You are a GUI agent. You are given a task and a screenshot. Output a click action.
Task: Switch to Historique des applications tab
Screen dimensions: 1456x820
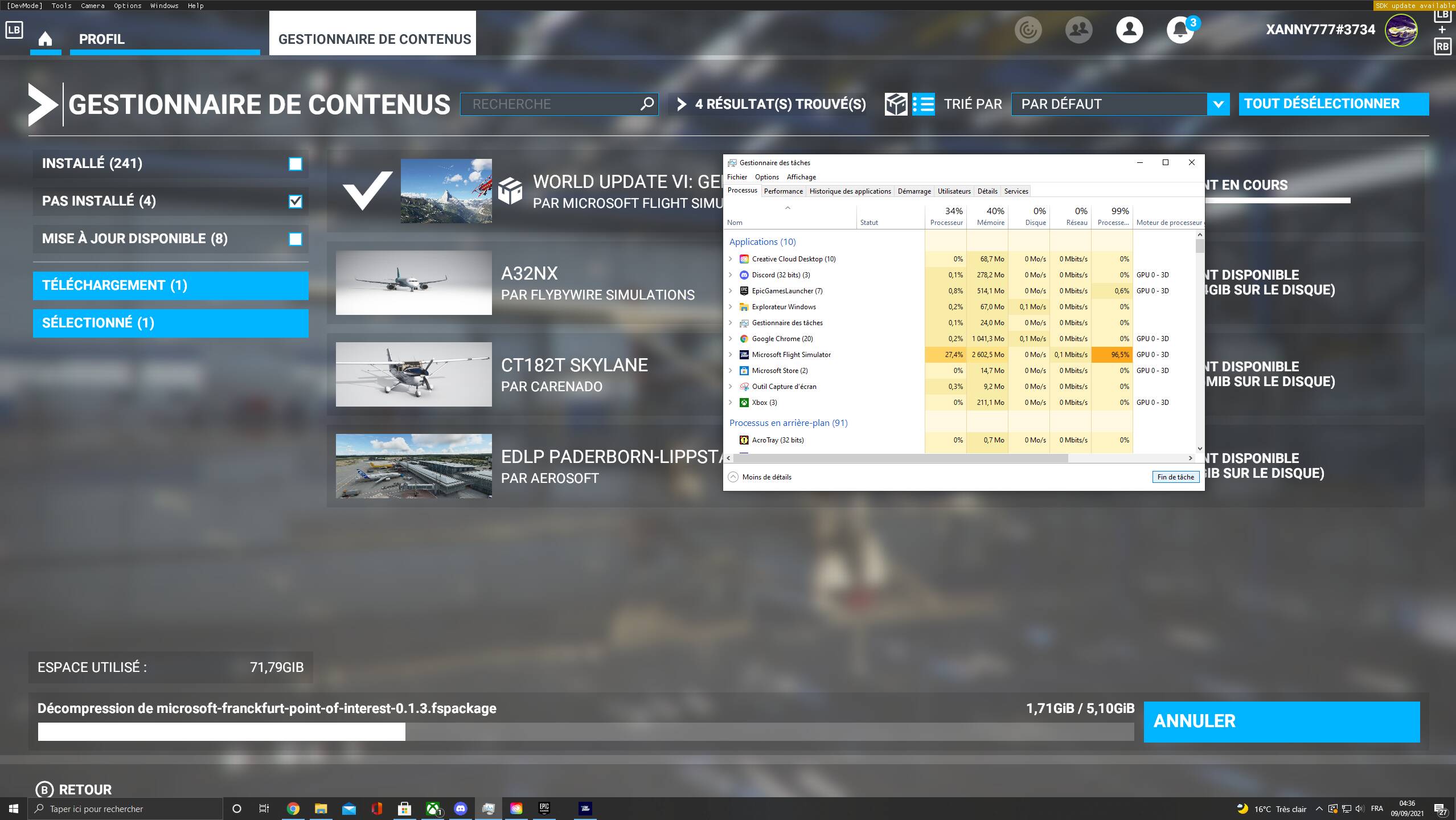[x=850, y=191]
